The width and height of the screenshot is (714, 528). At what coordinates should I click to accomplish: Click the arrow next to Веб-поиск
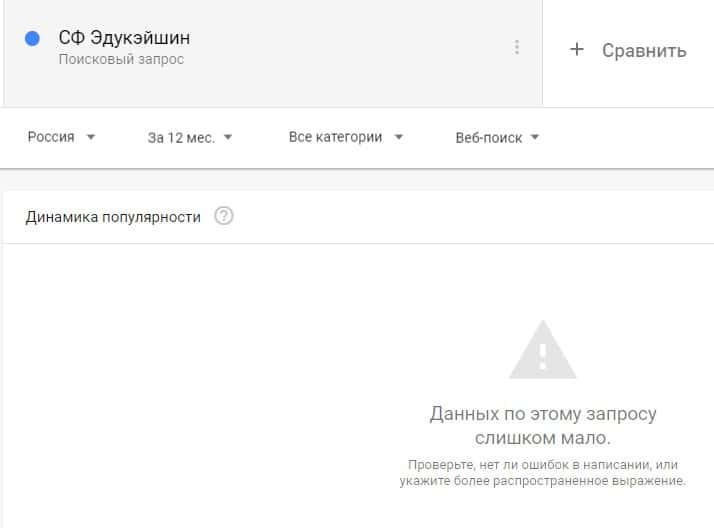pyautogui.click(x=535, y=137)
